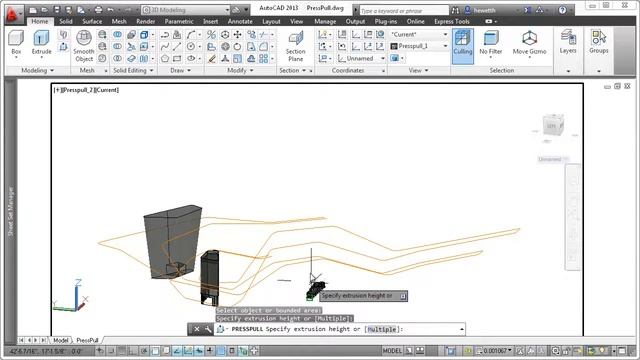Select the Move Gizmo tool
Screen dimensions: 640x360
tap(529, 43)
